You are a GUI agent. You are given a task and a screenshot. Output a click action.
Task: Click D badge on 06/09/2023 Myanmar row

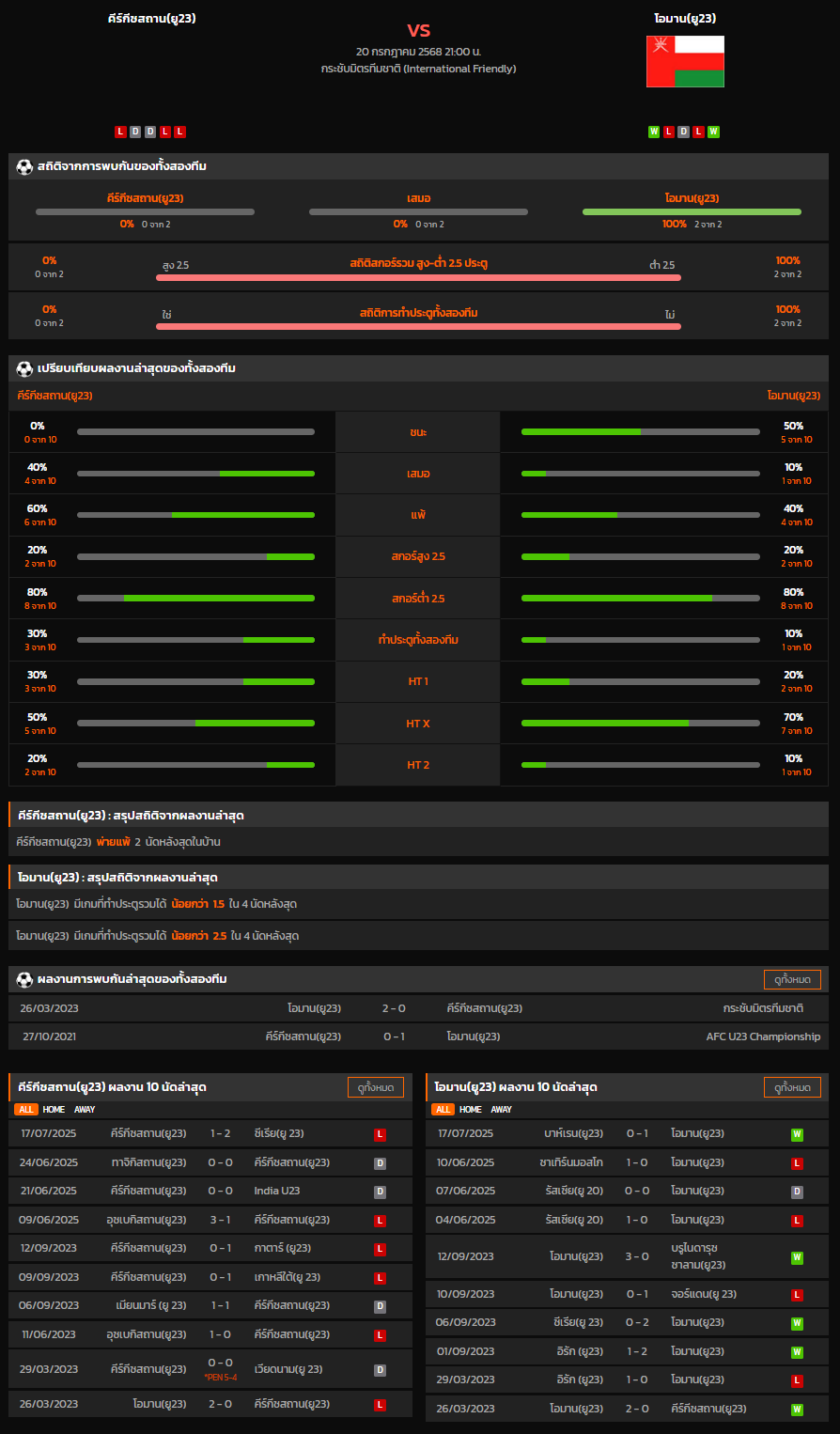tap(381, 1306)
